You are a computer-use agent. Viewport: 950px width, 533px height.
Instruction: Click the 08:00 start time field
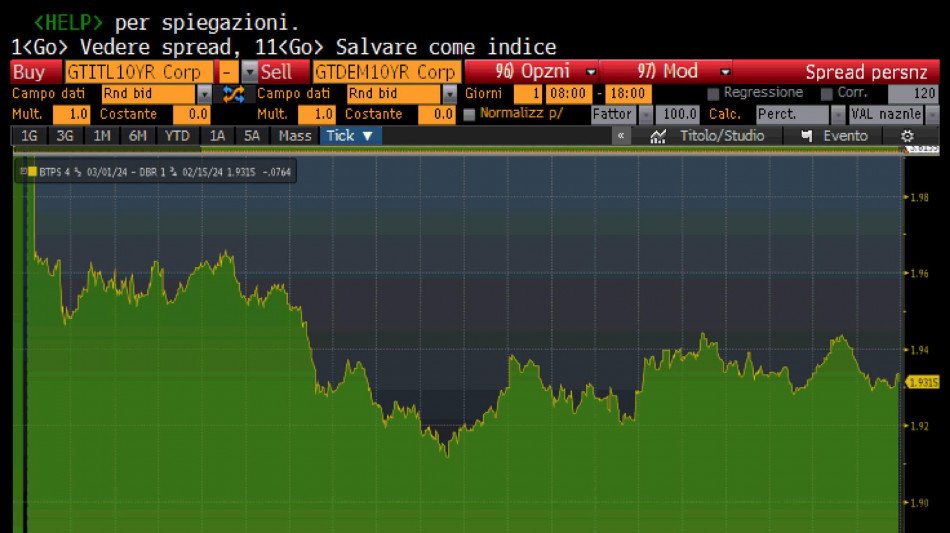point(569,94)
